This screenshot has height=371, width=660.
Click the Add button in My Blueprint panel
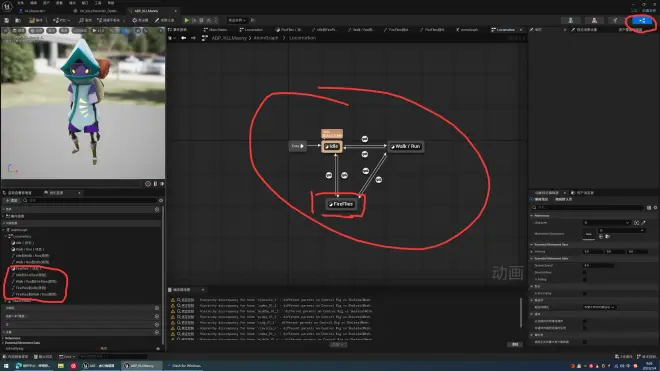pos(11,200)
